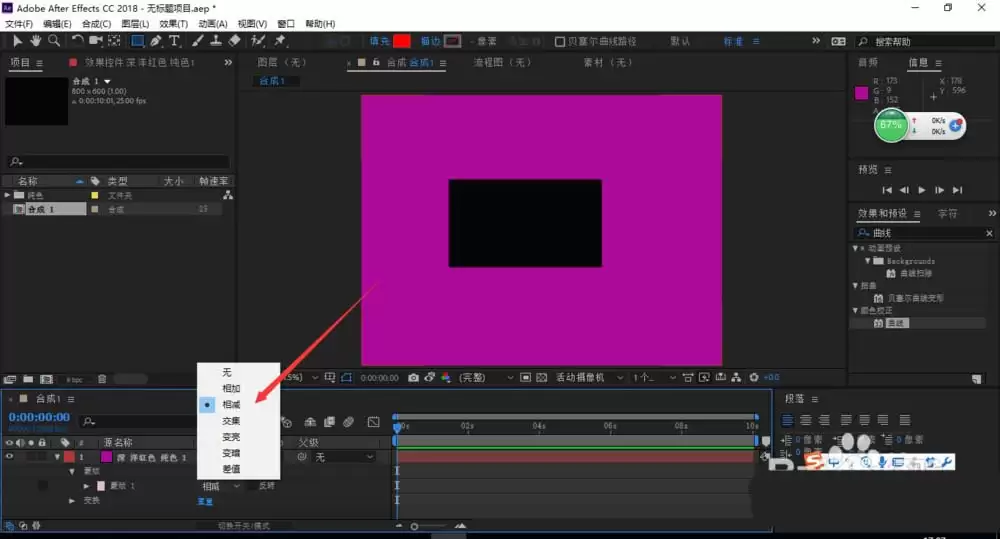Select the Type text tool
Screen dimensions: 1000x539
[x=174, y=41]
